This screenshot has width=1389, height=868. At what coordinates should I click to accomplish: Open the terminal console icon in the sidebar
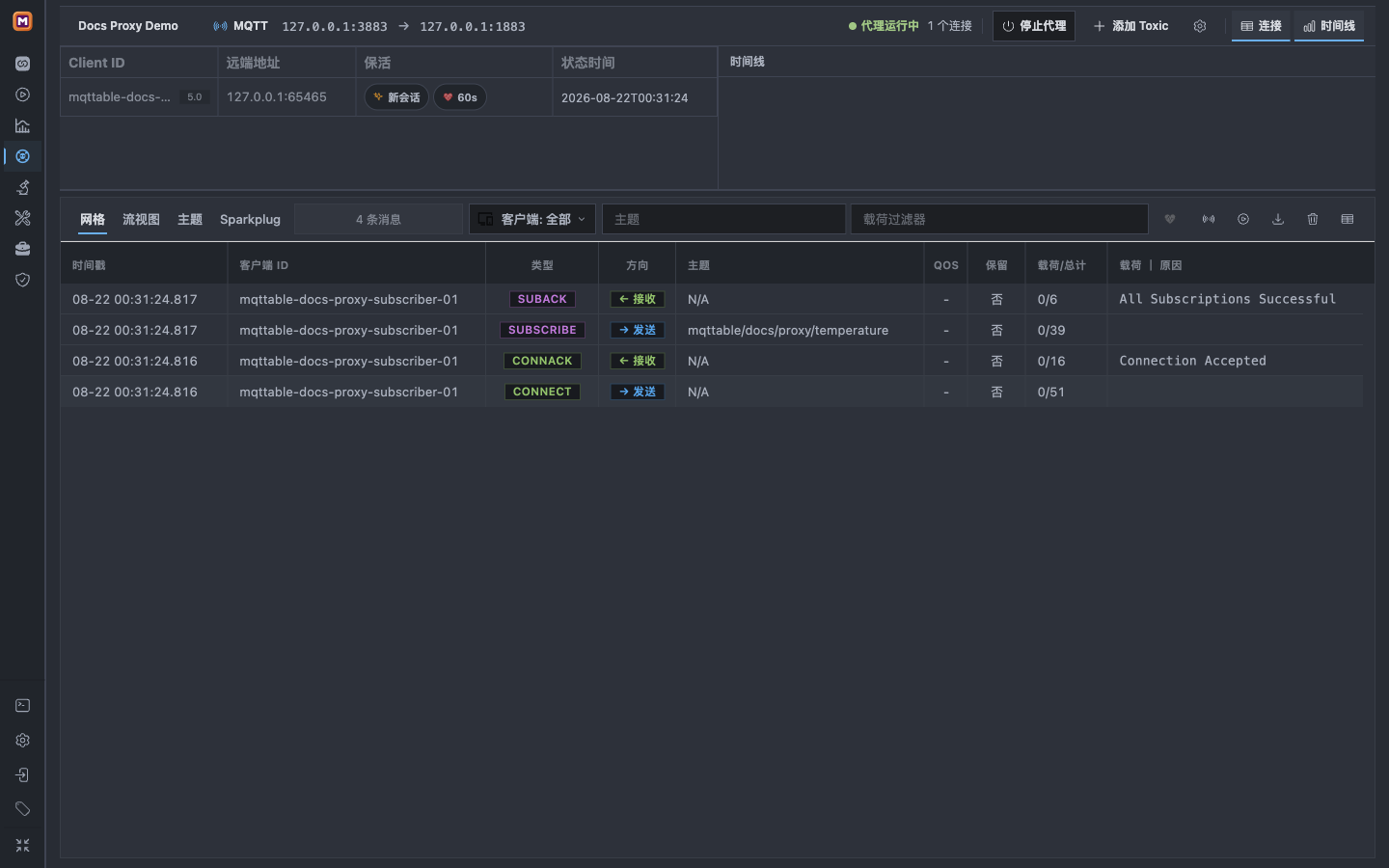[22, 706]
